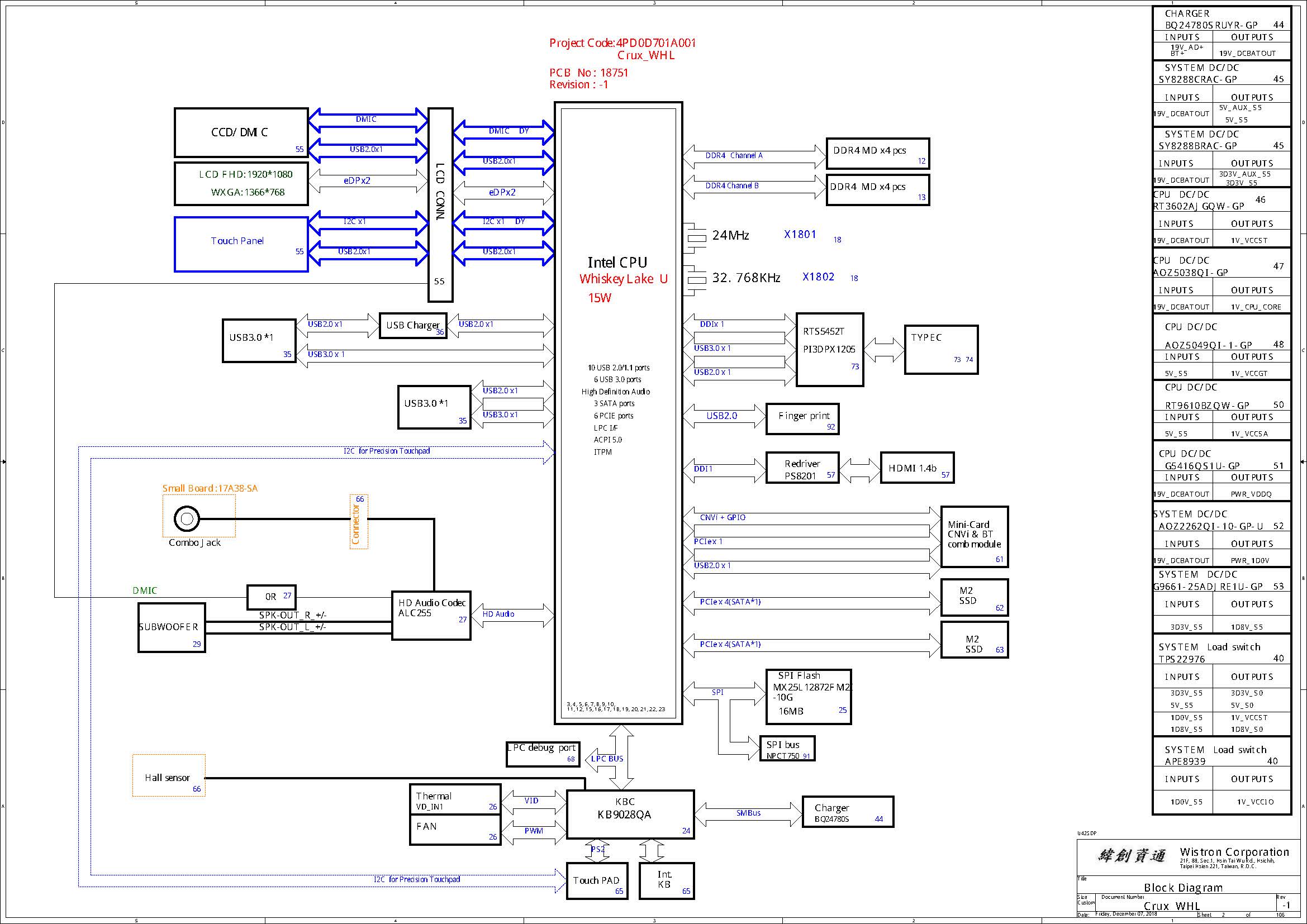
Task: Select the 'Project Code:4PD0D701A001' text
Action: tap(622, 42)
